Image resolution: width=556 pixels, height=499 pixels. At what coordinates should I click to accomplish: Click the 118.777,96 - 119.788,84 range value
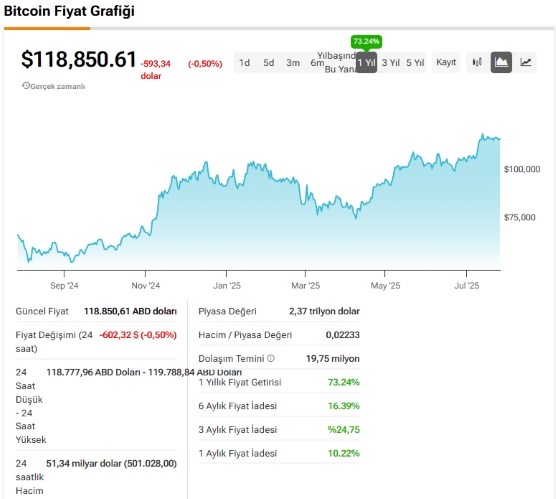click(144, 372)
